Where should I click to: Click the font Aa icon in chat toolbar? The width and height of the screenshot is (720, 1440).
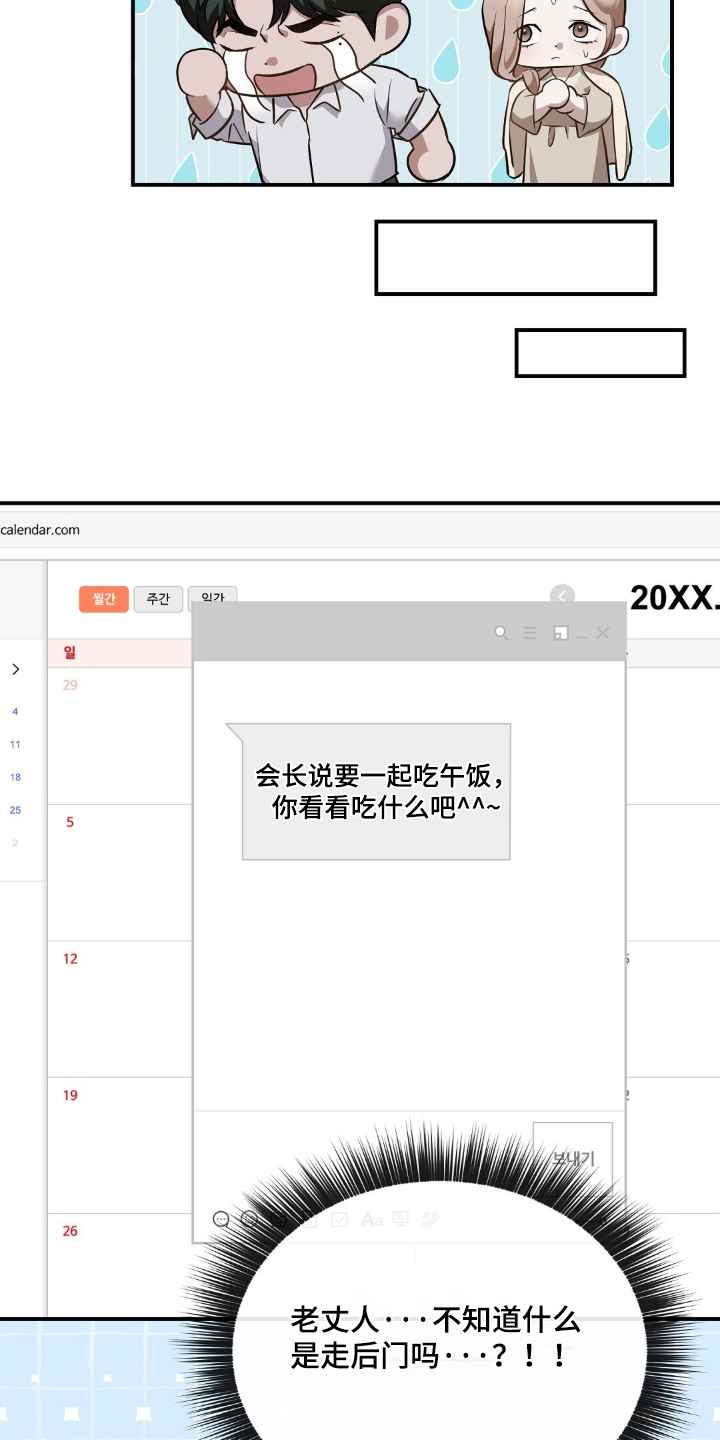tap(372, 1219)
